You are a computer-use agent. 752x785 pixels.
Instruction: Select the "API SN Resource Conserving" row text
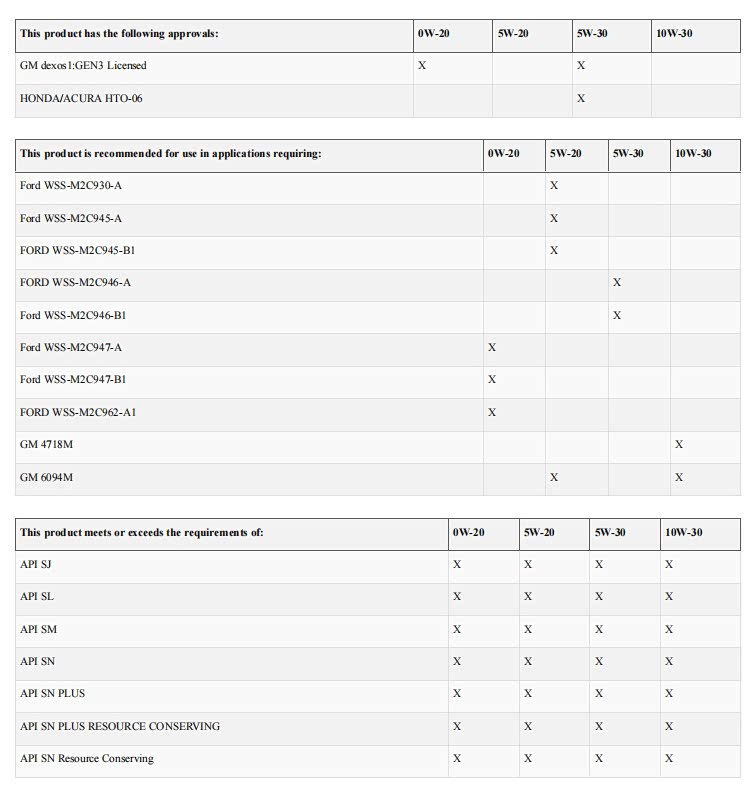[x=87, y=758]
